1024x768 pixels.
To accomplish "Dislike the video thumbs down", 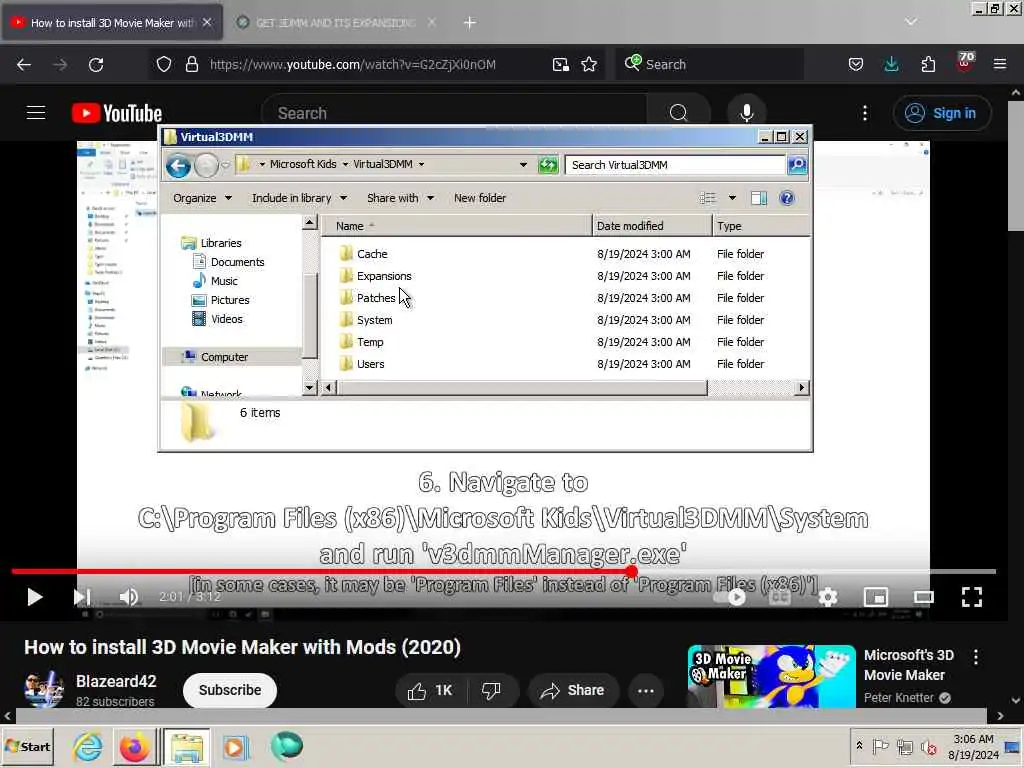I will coord(491,691).
